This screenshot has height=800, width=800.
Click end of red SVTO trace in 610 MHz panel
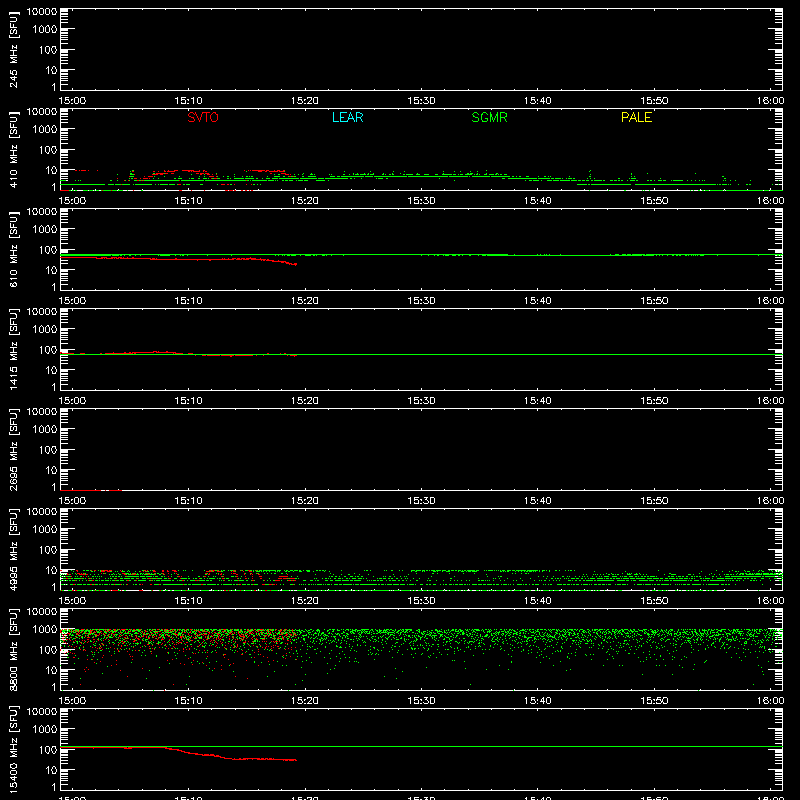click(x=296, y=264)
